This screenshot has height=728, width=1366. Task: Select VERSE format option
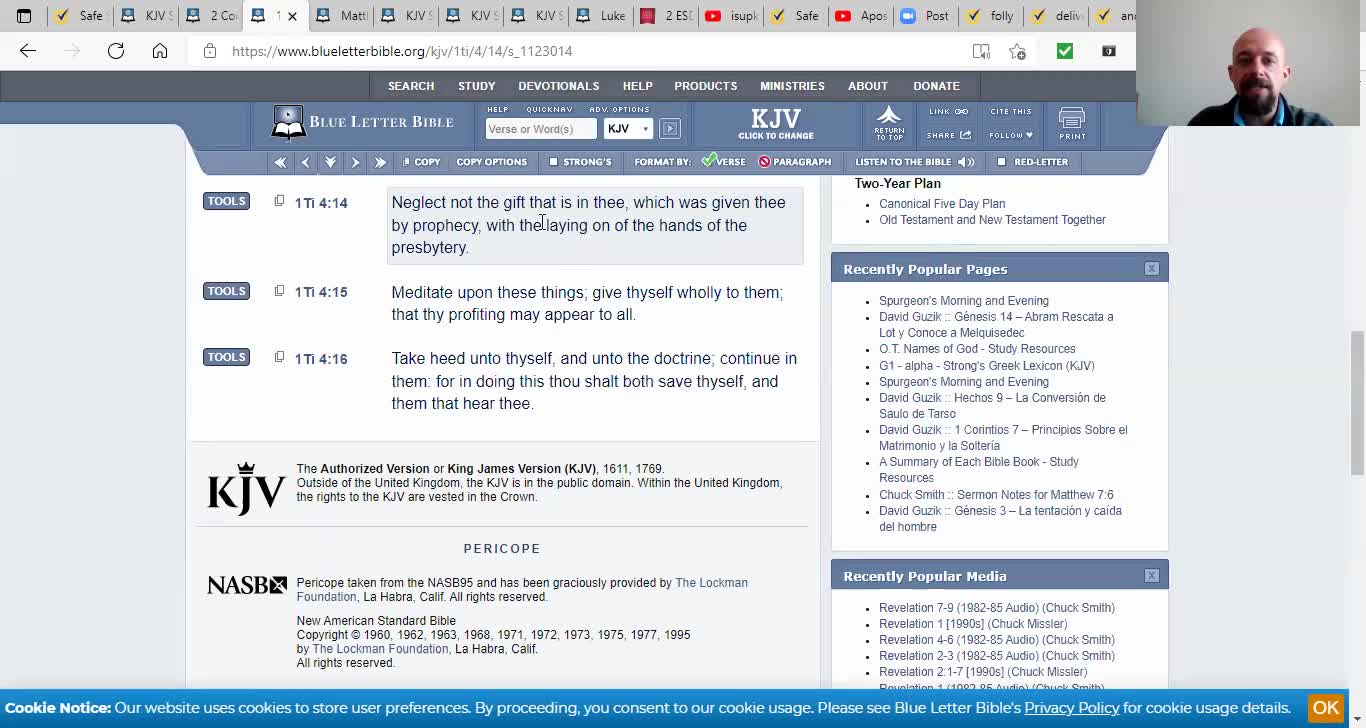click(724, 162)
